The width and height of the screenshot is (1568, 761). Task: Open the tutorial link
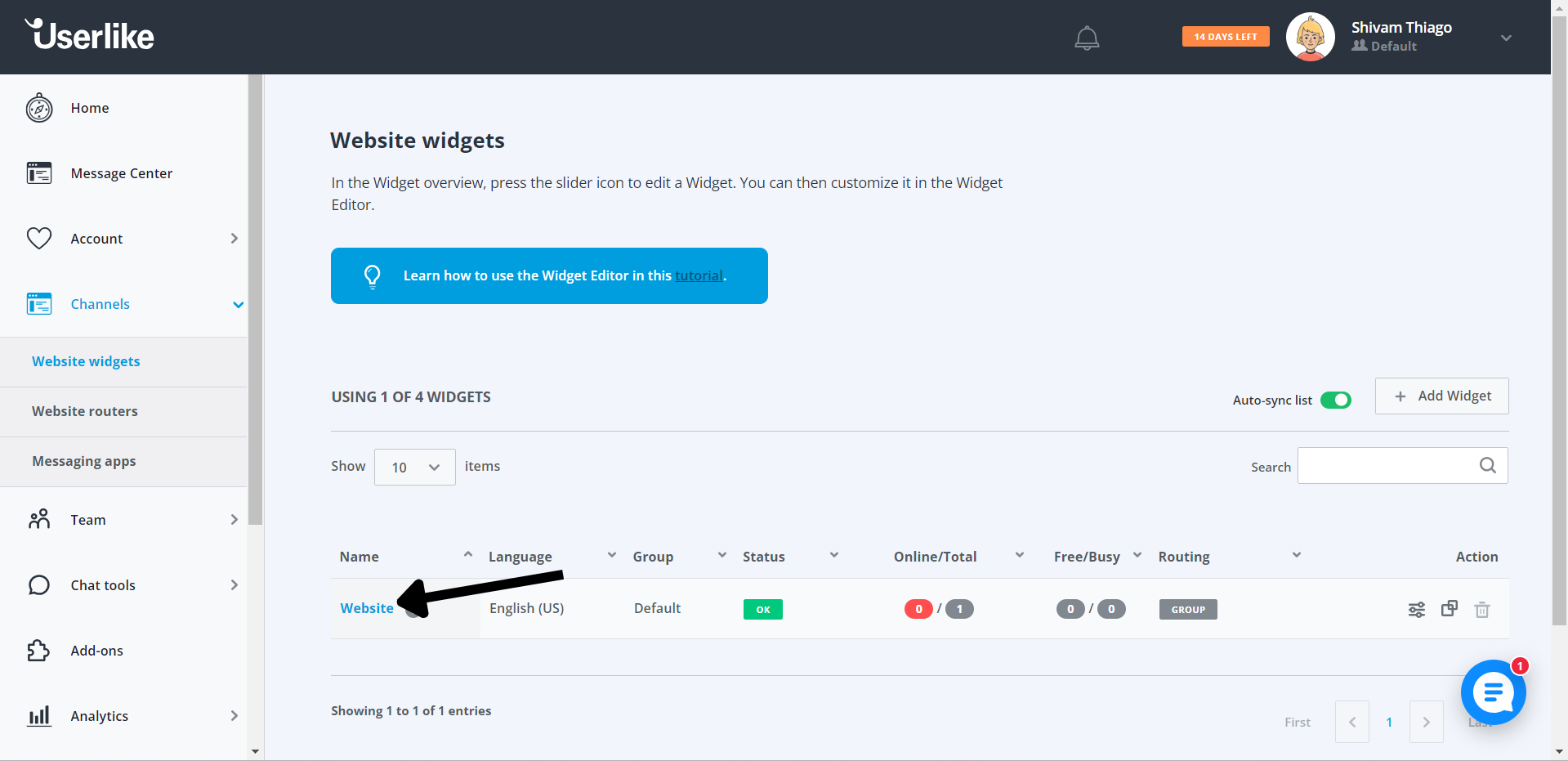point(699,276)
